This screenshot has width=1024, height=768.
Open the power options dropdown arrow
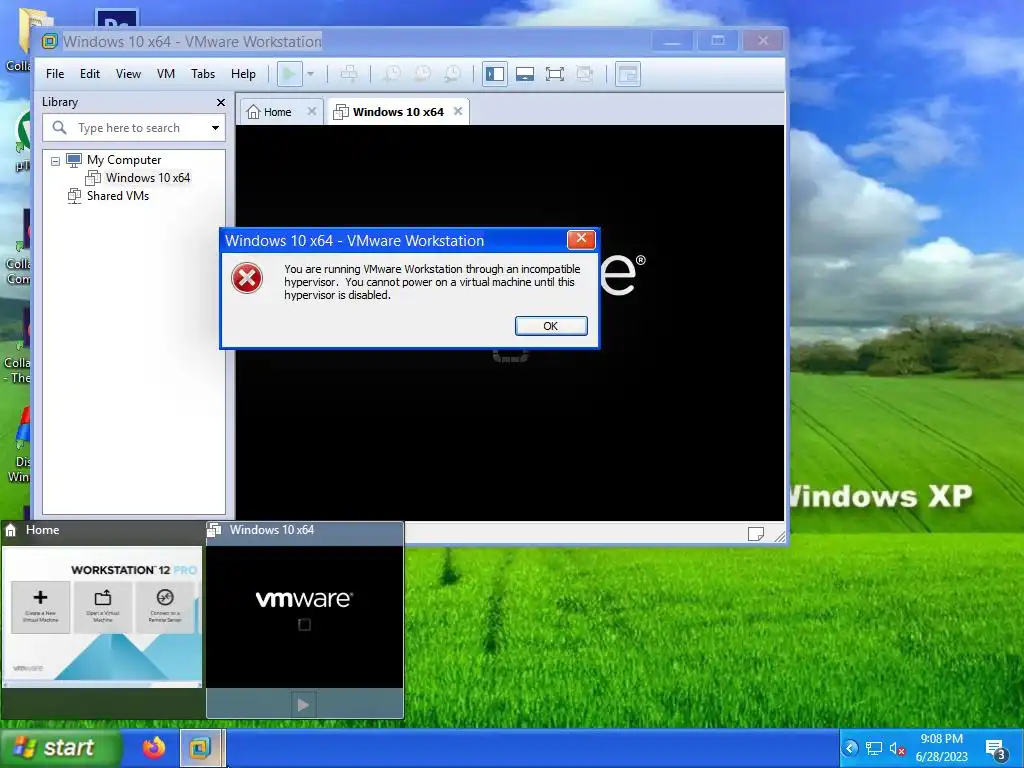pyautogui.click(x=311, y=74)
